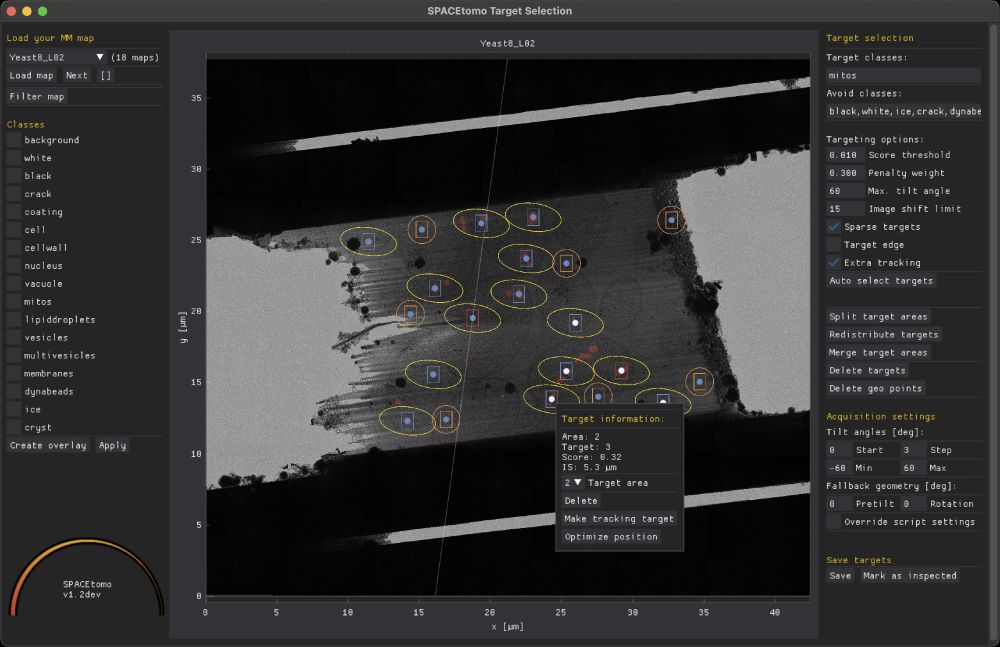Open the Target area dropdown in popup
The height and width of the screenshot is (647, 1000).
(573, 483)
